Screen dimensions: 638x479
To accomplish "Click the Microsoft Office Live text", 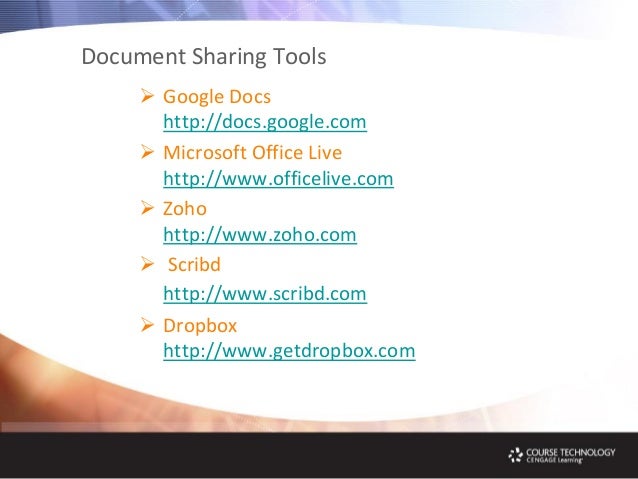I will [x=252, y=153].
